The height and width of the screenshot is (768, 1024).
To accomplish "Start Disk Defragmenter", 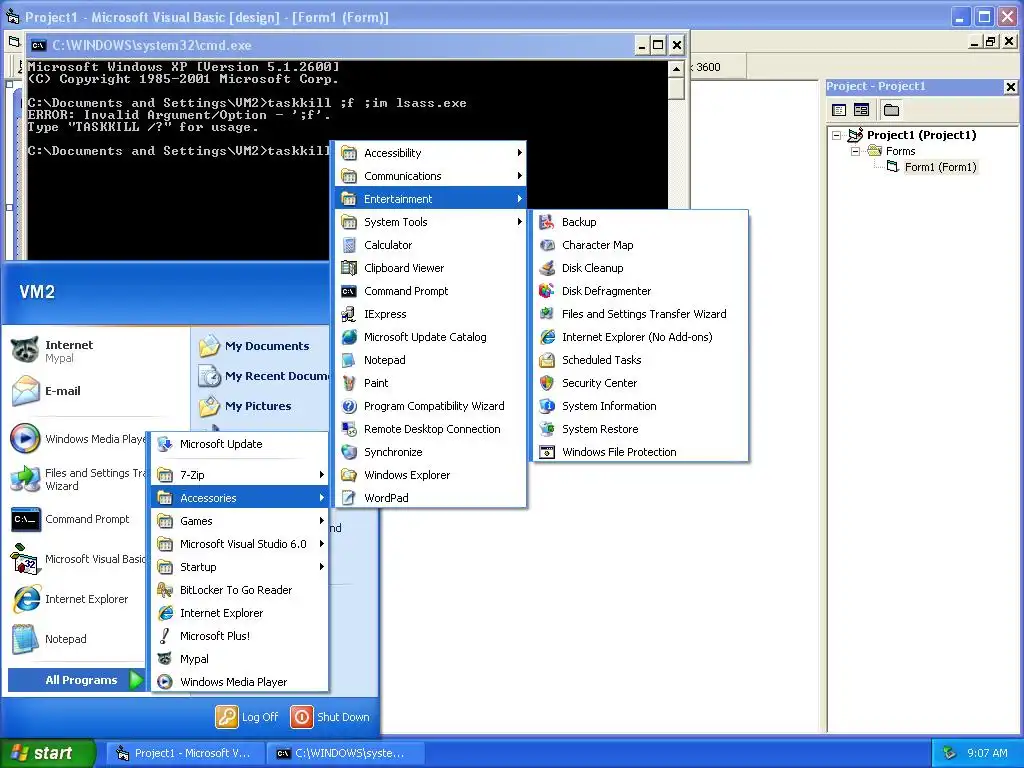I will tap(641, 291).
